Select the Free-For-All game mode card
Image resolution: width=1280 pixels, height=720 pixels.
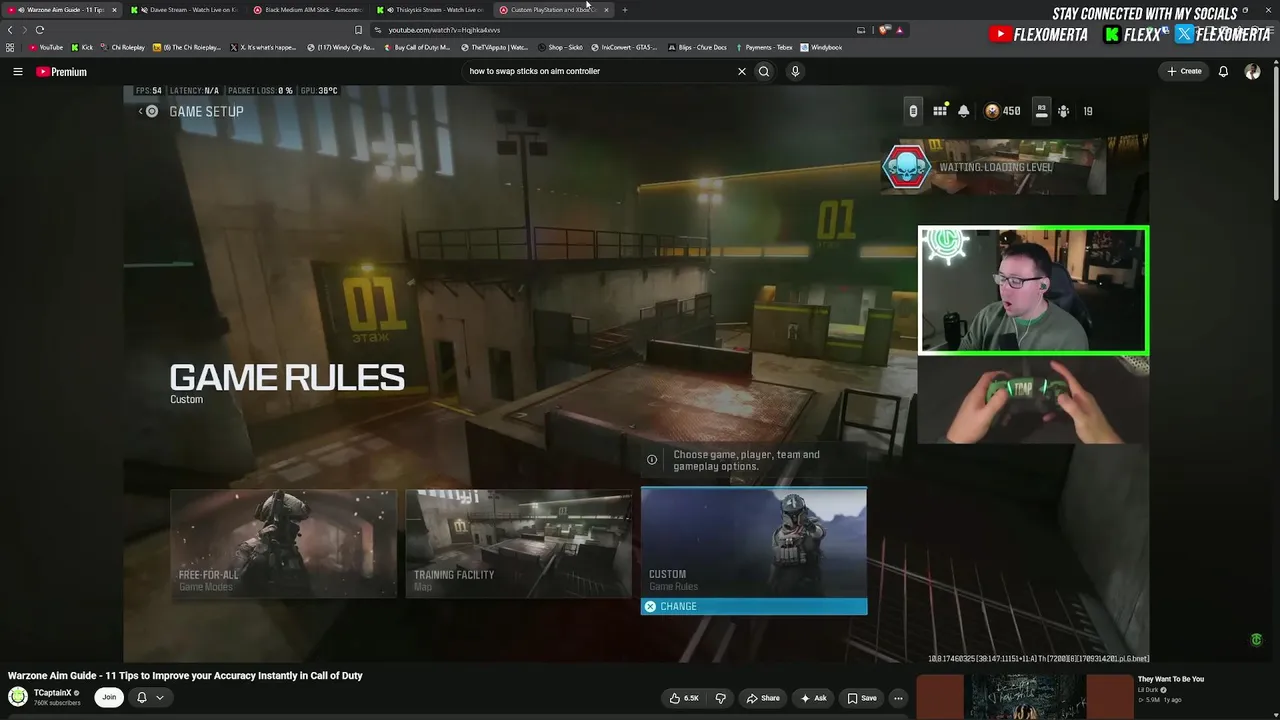click(283, 543)
